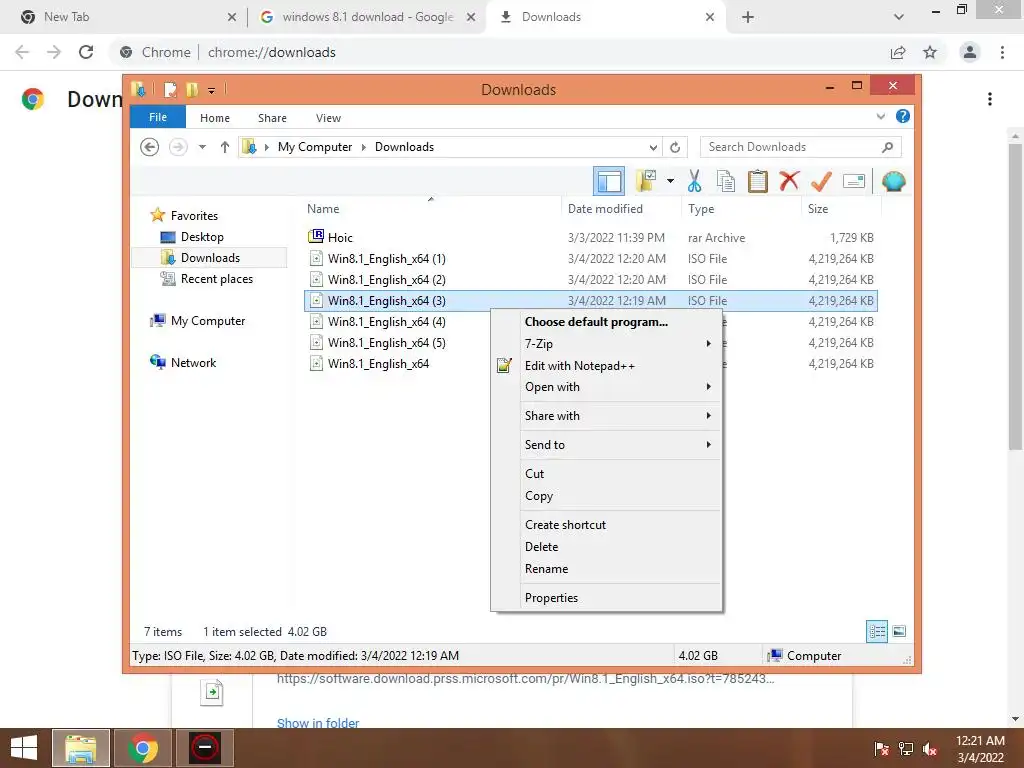Screen dimensions: 1024x768
Task: Click the folder options icon in toolbar
Action: (646, 181)
